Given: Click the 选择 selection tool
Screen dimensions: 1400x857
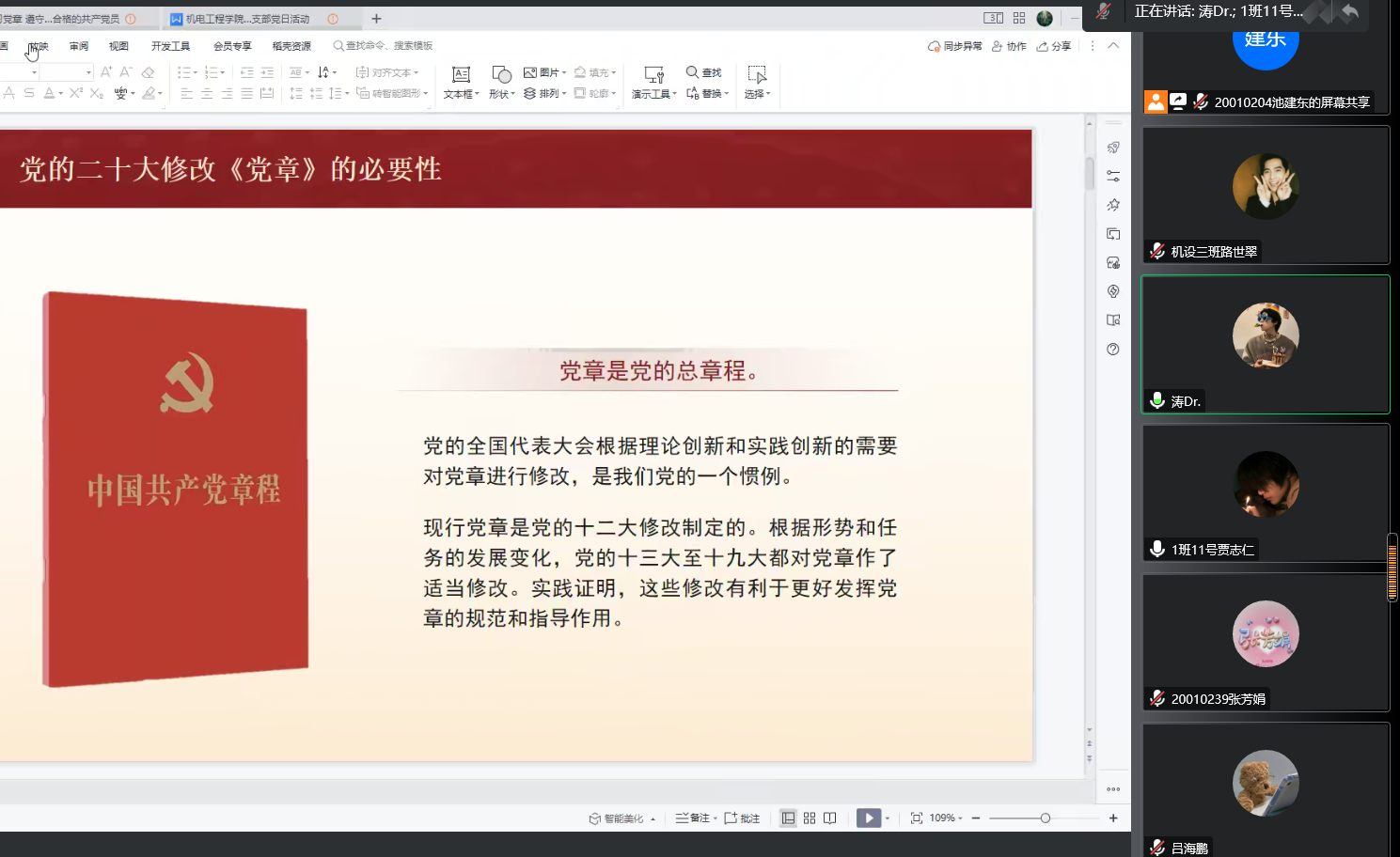Looking at the screenshot, I should click(x=757, y=82).
